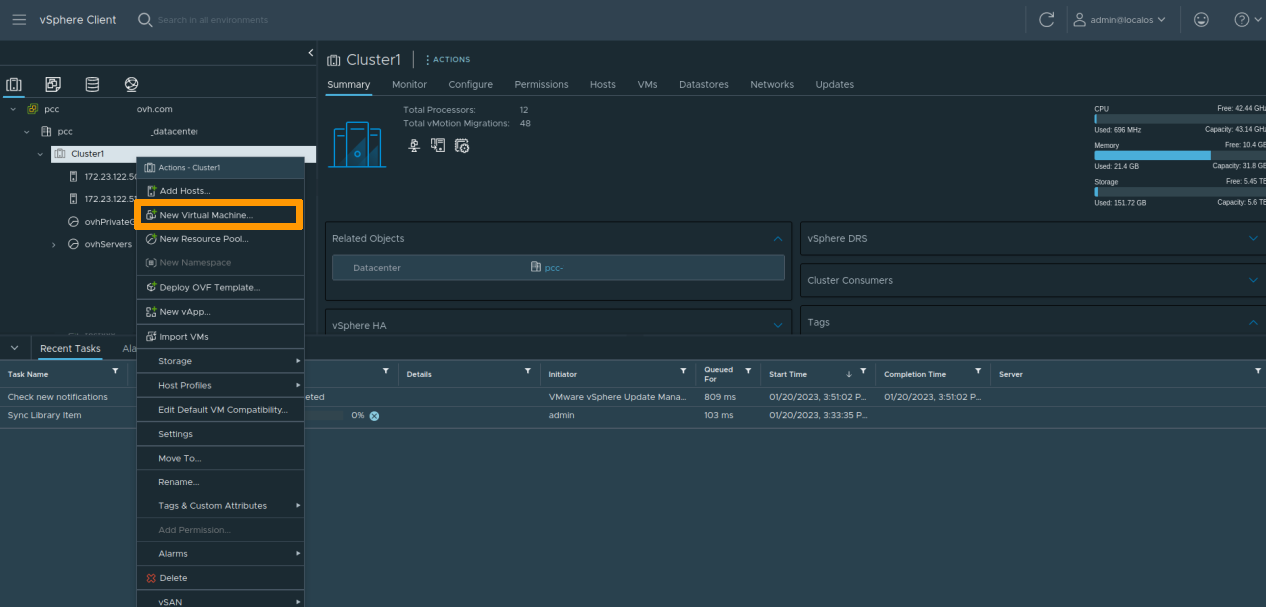The height and width of the screenshot is (607, 1266).
Task: Open the filter on the Initiator column
Action: coord(682,373)
